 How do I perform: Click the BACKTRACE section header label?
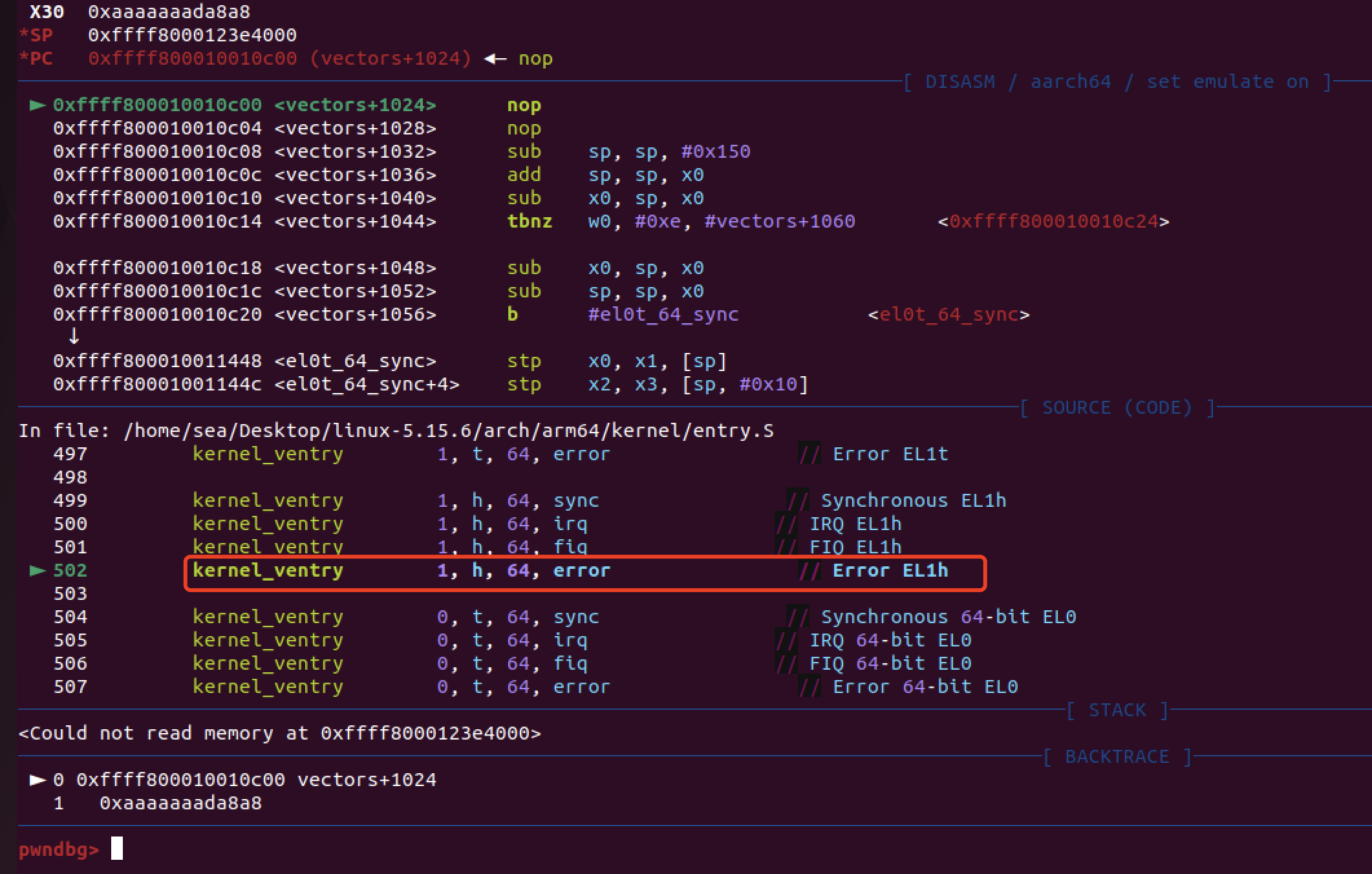click(1117, 757)
